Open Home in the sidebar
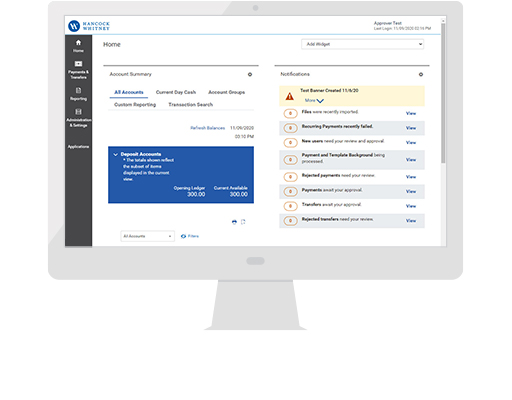512x400 pixels. click(78, 46)
